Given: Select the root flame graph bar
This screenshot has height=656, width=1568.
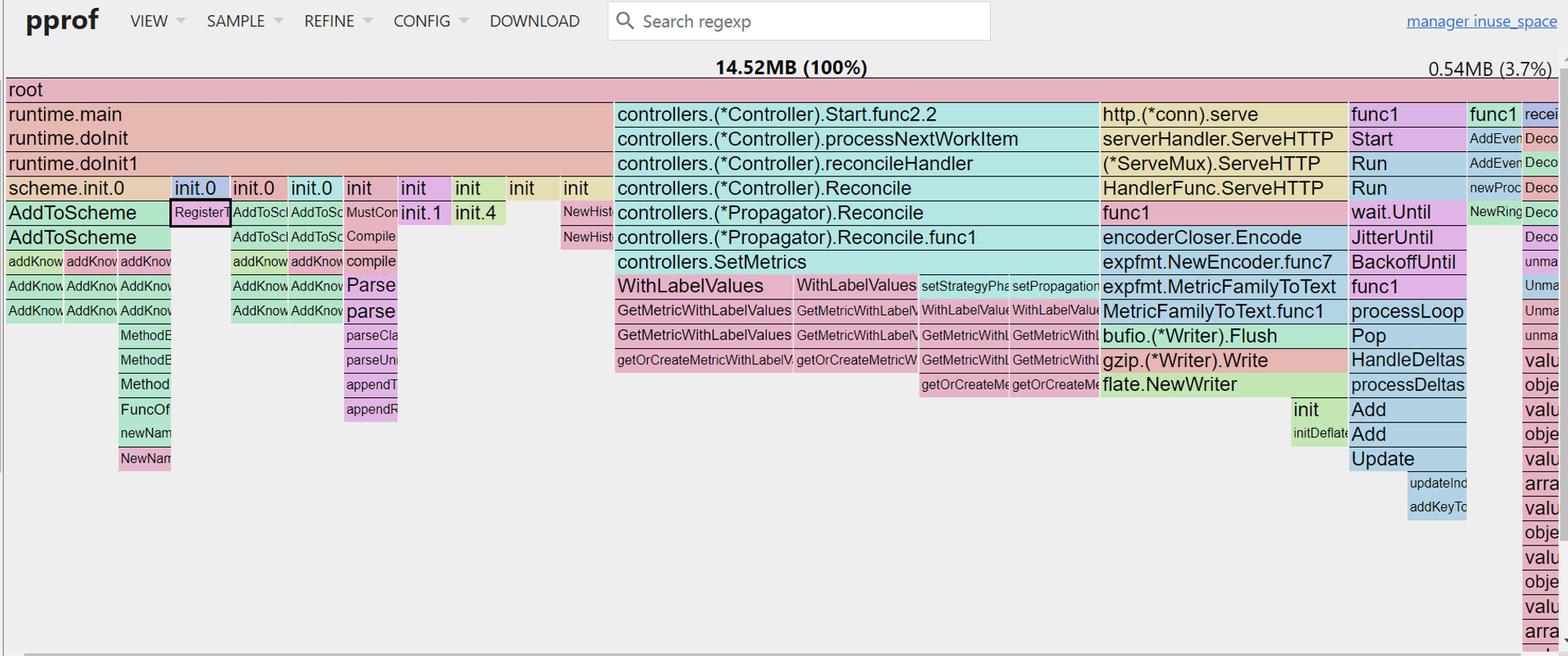Looking at the screenshot, I should (783, 90).
